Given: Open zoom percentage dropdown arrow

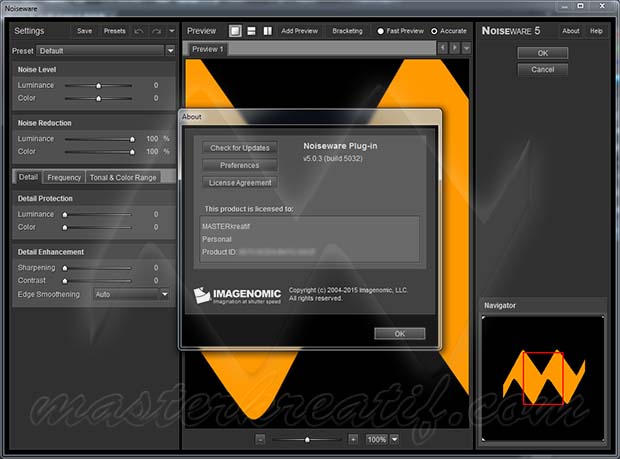Looking at the screenshot, I should (395, 439).
